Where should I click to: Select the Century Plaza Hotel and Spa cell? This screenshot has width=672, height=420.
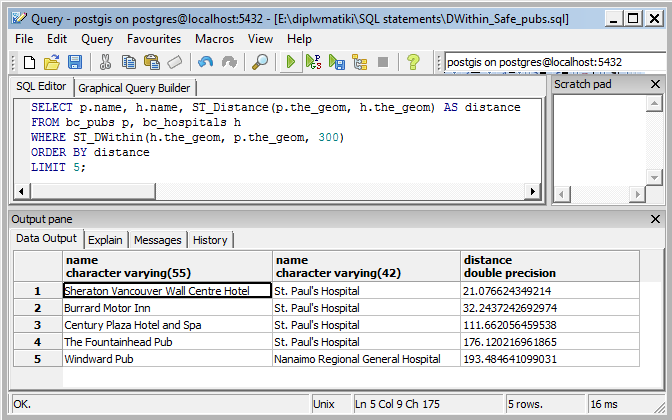(168, 325)
